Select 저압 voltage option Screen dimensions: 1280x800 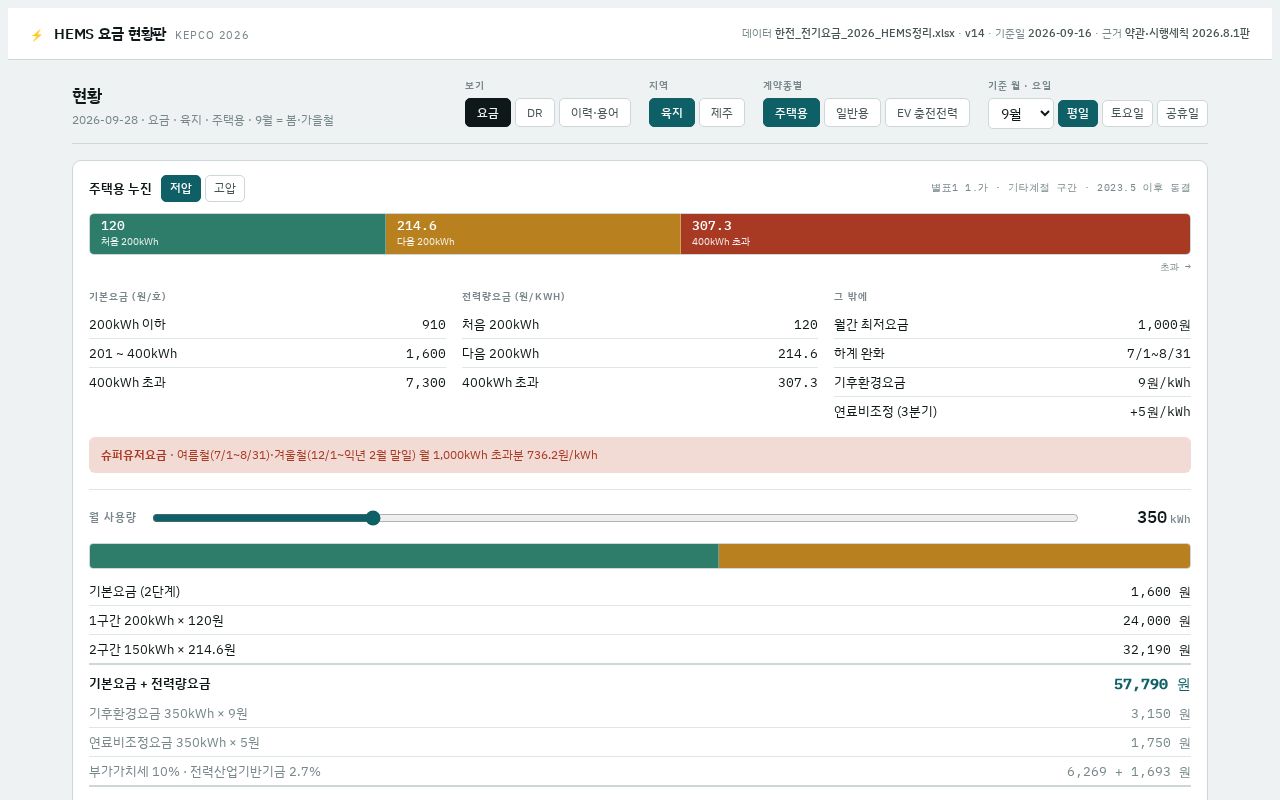(181, 188)
